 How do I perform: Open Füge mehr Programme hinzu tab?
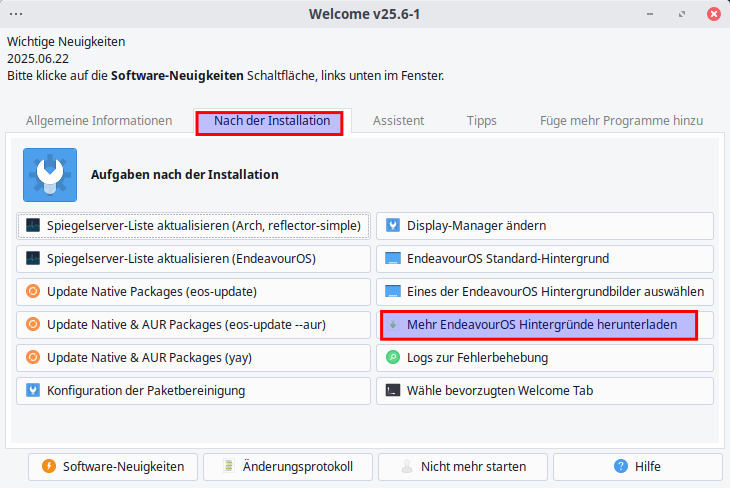point(621,121)
